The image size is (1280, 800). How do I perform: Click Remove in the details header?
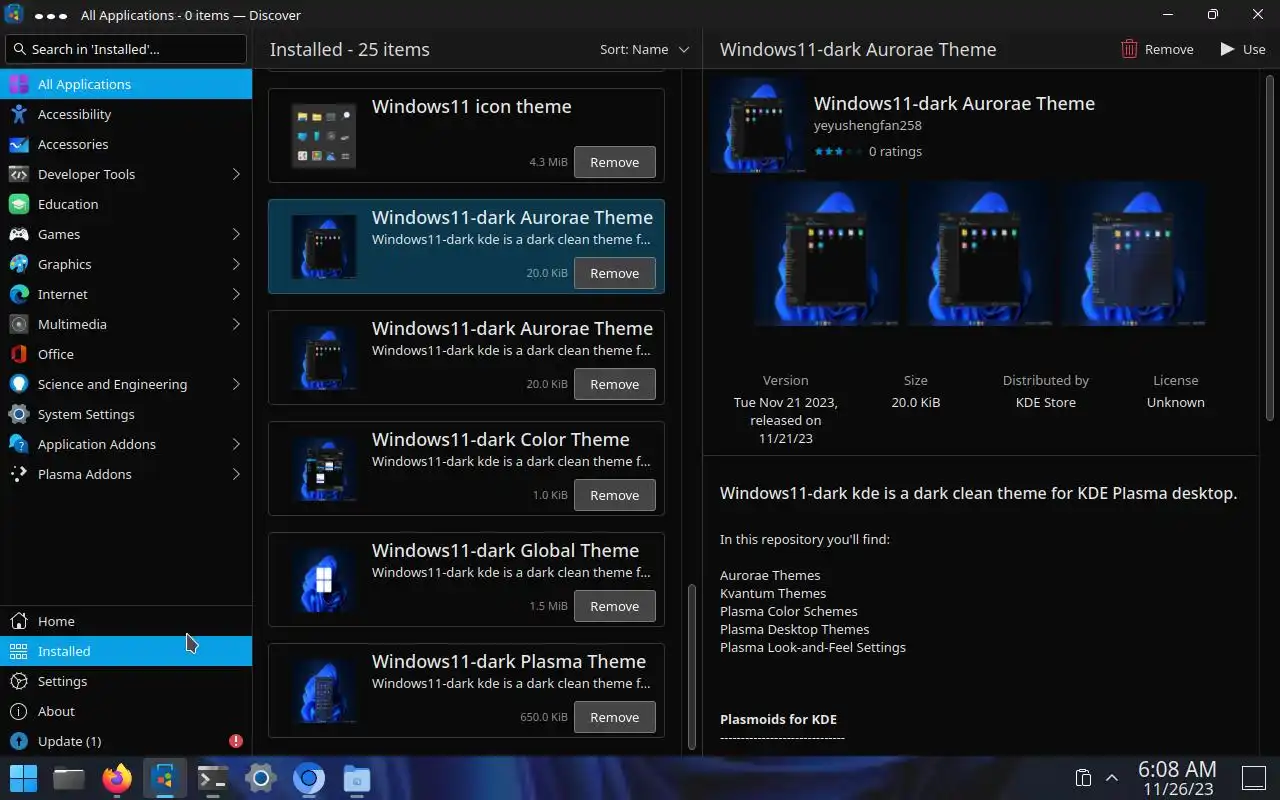click(x=1157, y=49)
